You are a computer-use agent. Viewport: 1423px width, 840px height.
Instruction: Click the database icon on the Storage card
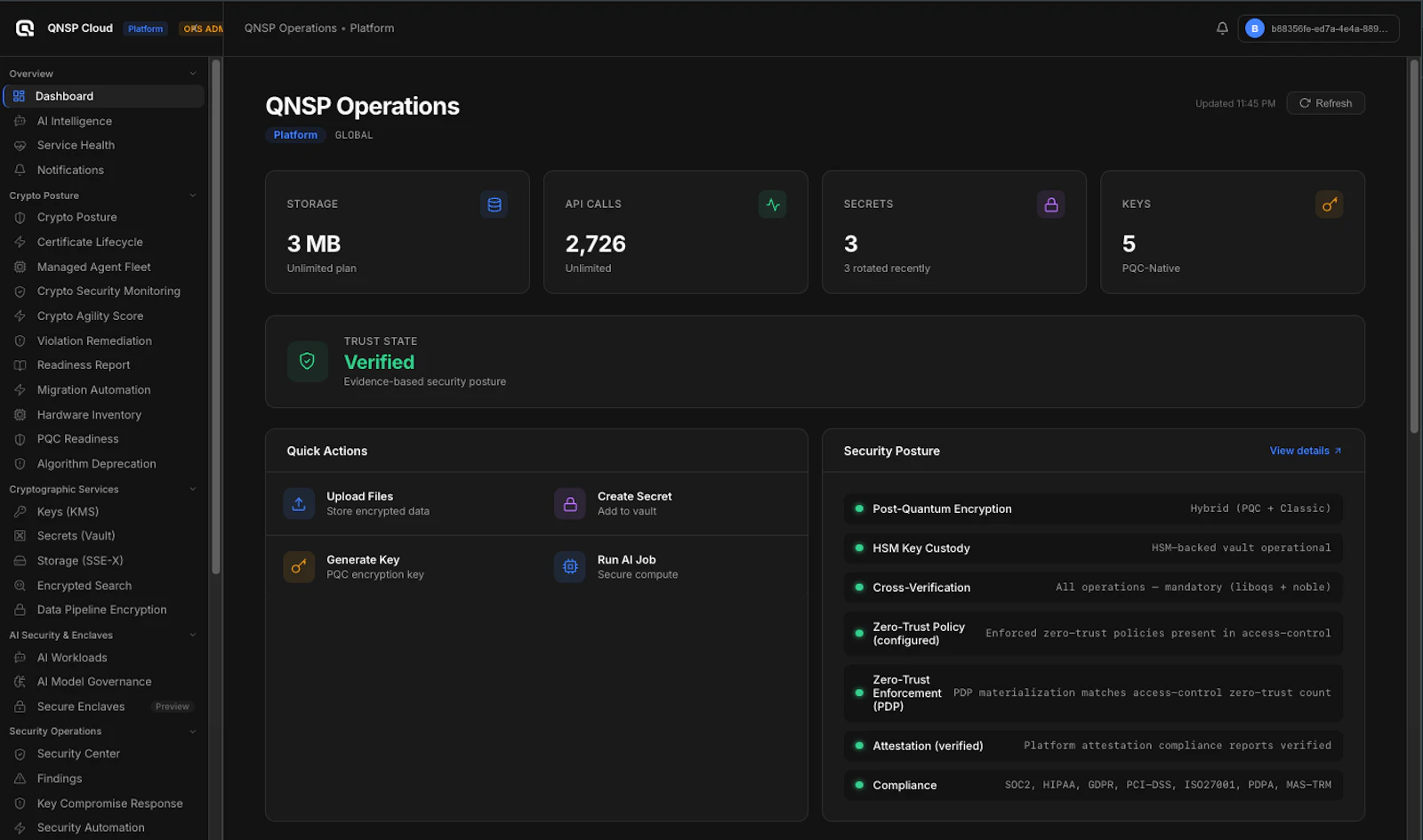click(x=494, y=204)
